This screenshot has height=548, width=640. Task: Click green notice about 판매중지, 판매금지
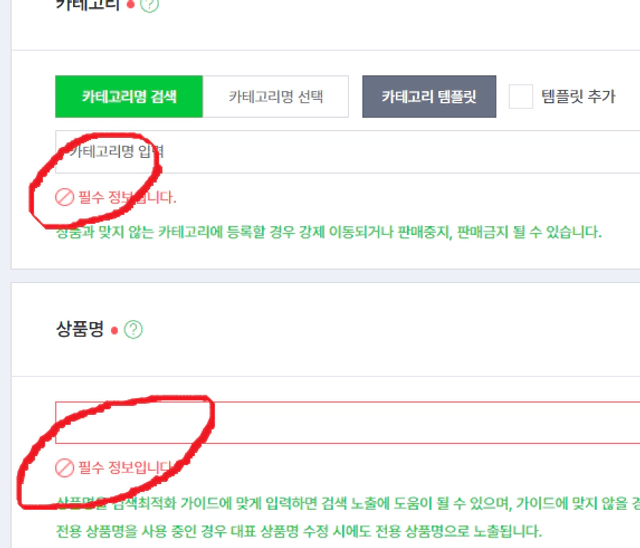[x=329, y=232]
